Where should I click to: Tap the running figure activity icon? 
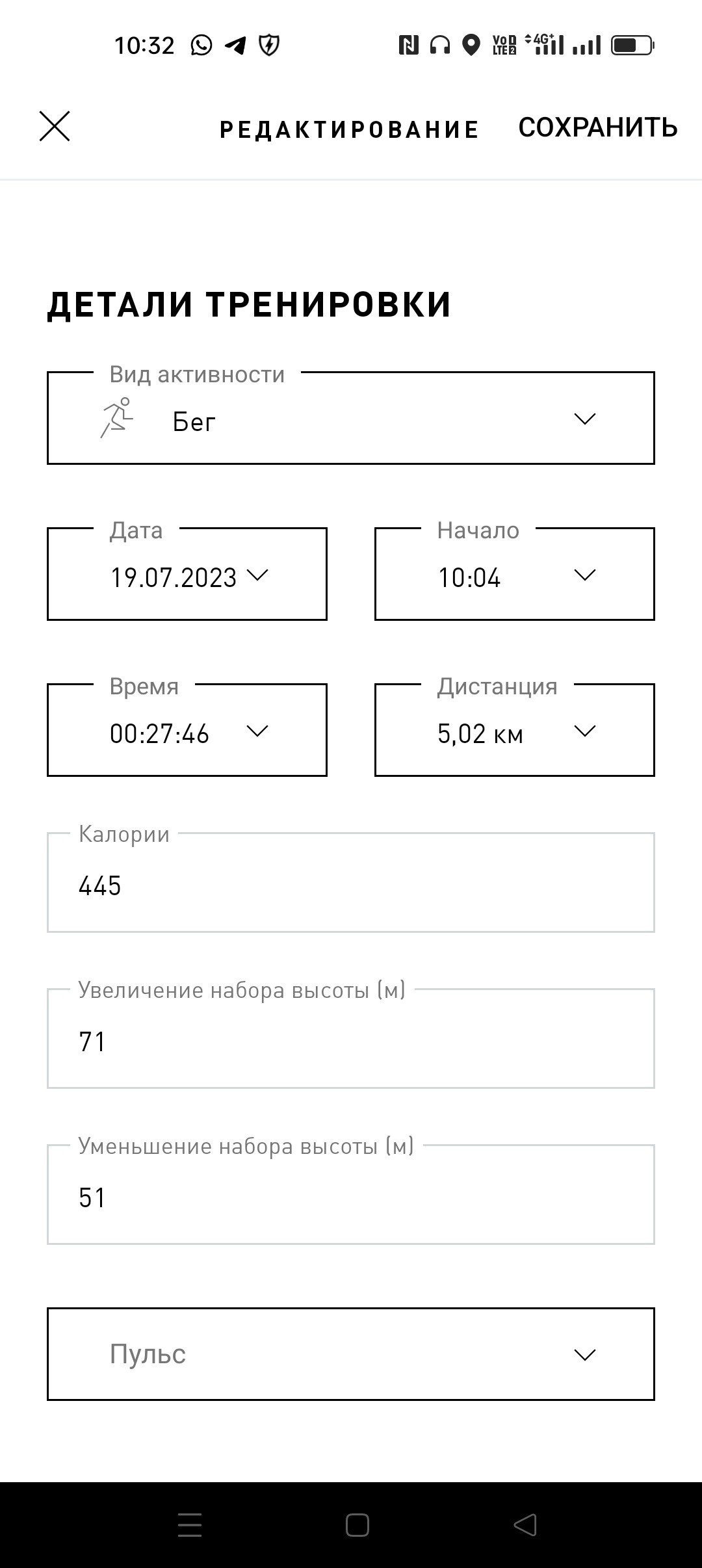click(x=117, y=417)
